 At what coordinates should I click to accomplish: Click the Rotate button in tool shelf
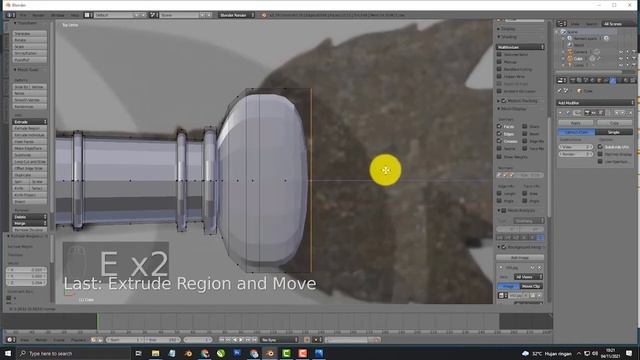click(30, 40)
